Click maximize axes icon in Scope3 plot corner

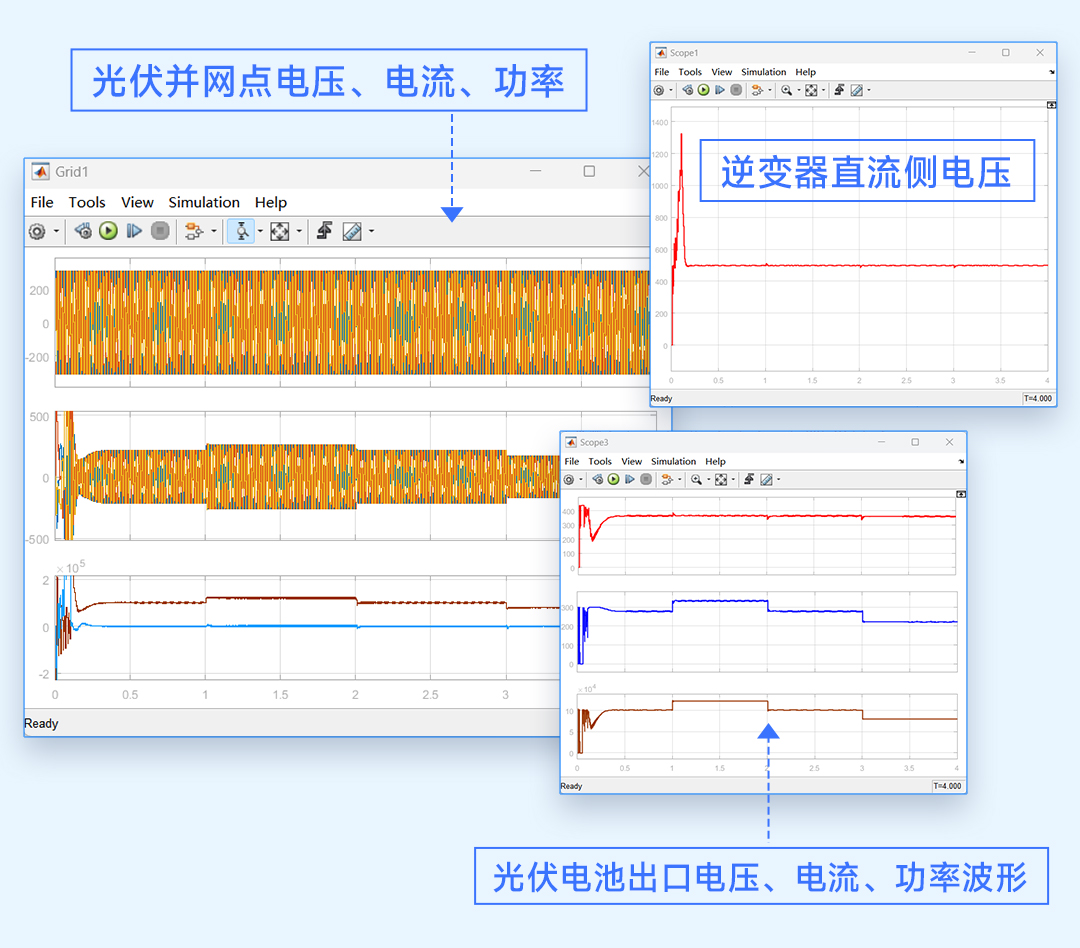click(x=961, y=495)
